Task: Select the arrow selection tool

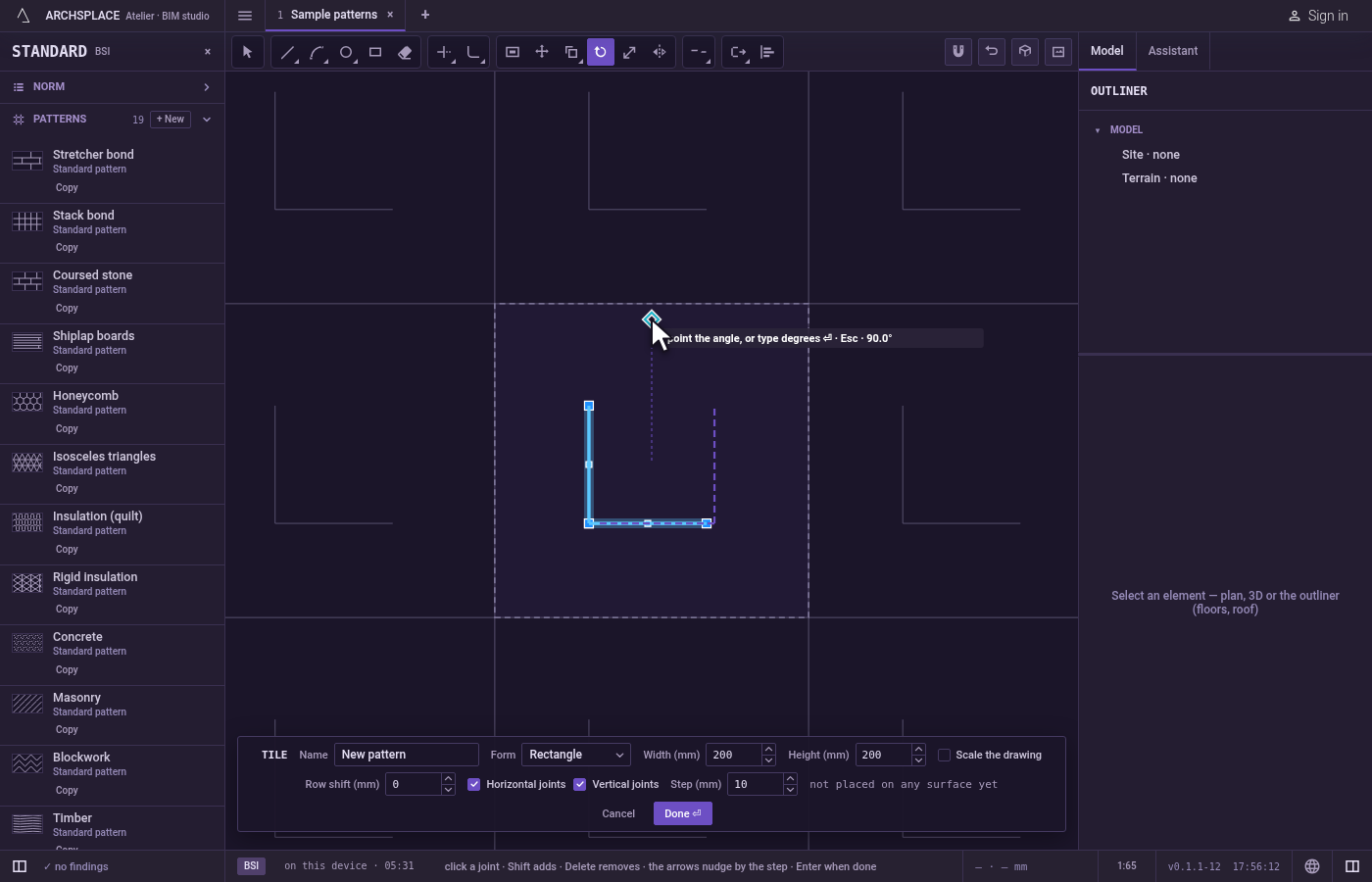Action: (247, 52)
